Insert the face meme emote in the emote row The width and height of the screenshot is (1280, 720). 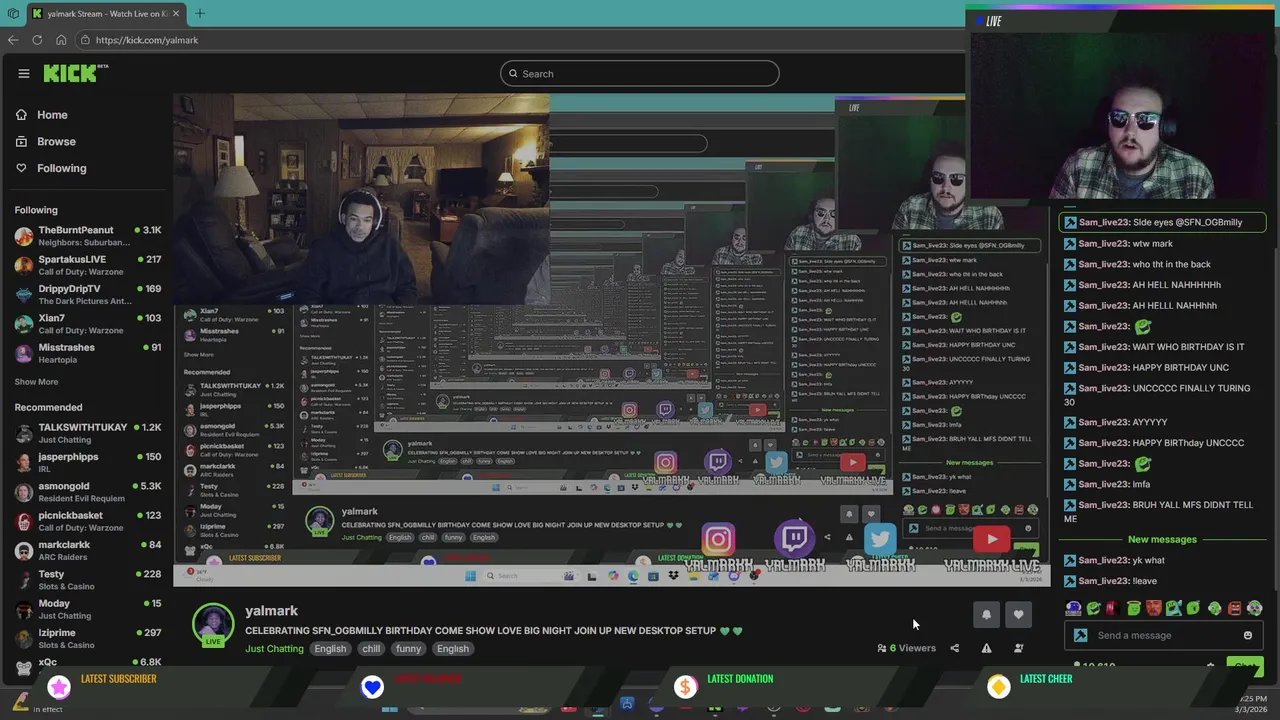tap(1153, 608)
